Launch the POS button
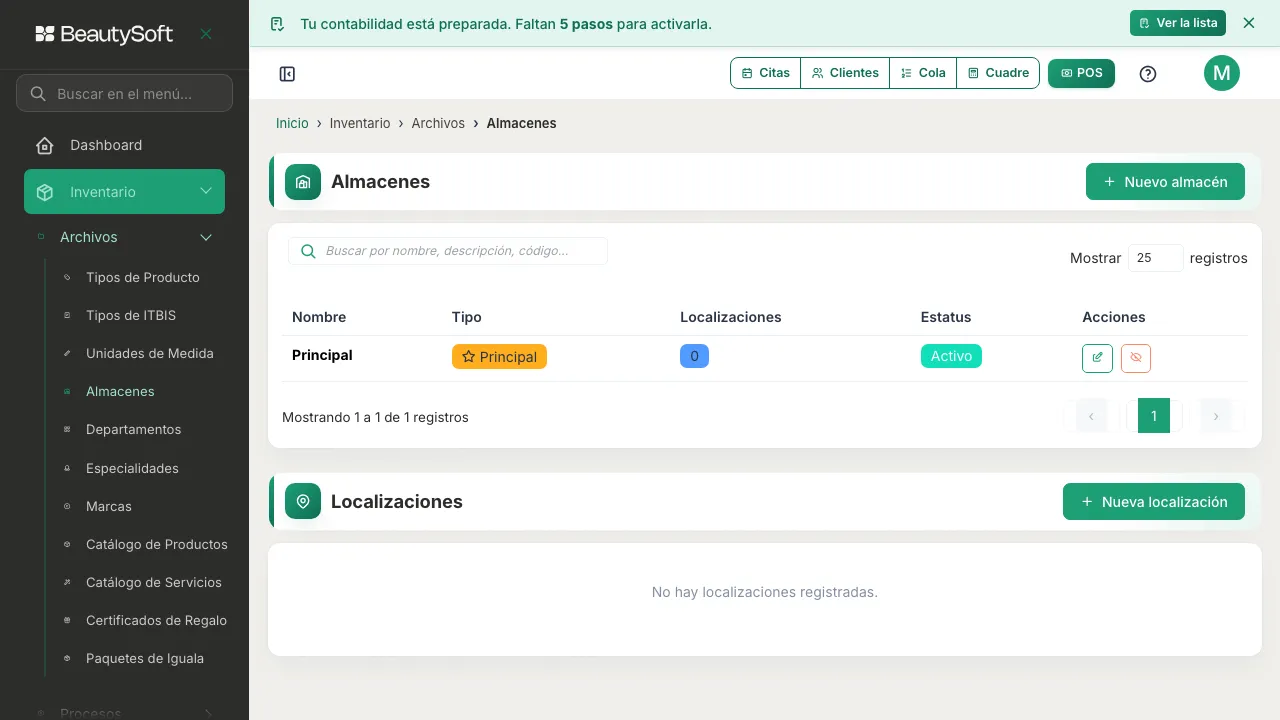The width and height of the screenshot is (1280, 720). 1081,73
